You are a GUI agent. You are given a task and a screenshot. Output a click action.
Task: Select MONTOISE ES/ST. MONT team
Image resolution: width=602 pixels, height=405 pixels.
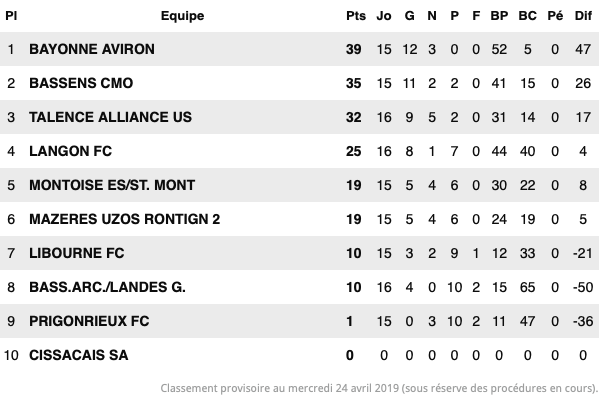[112, 185]
